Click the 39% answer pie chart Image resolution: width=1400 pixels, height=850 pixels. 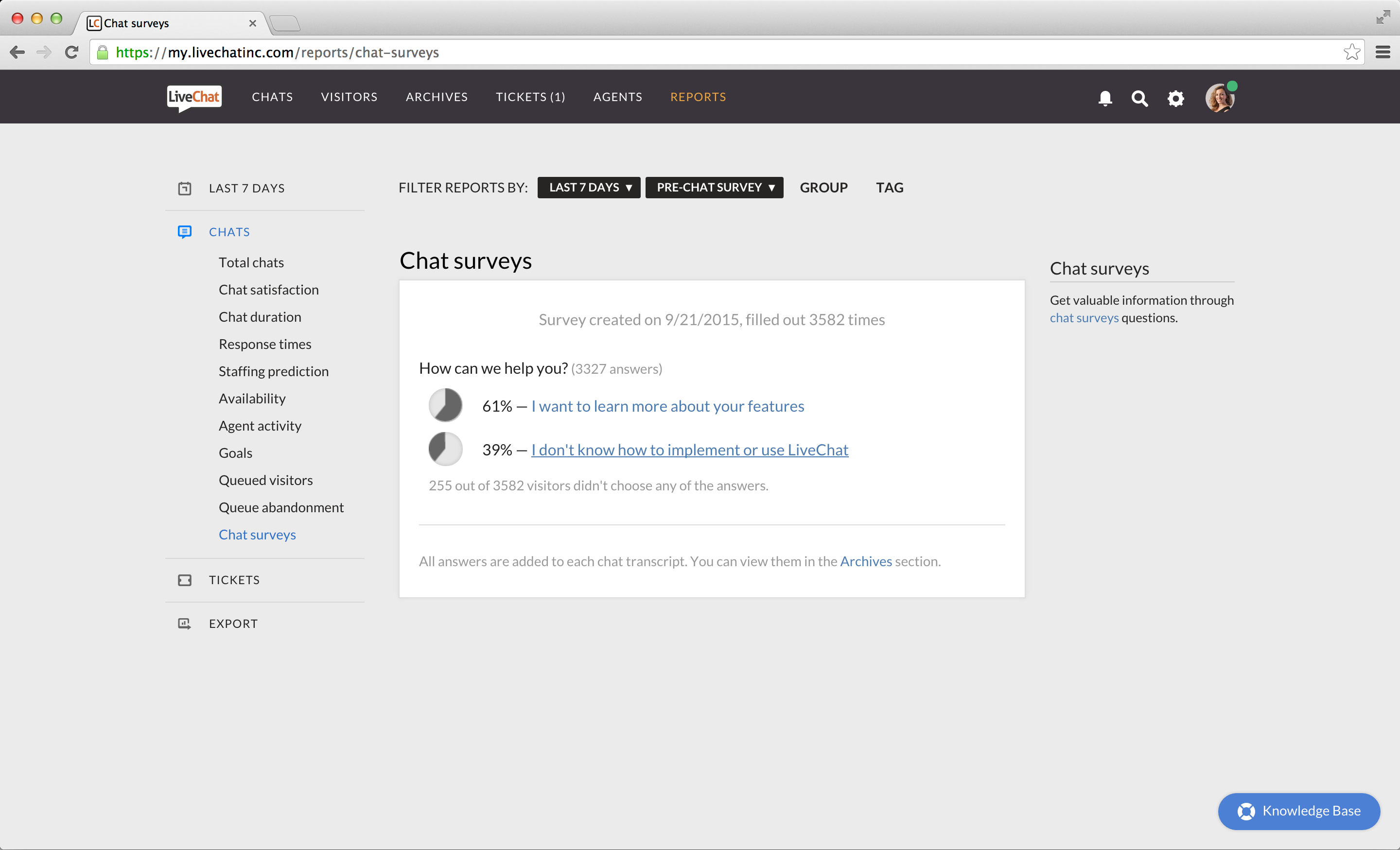(445, 449)
